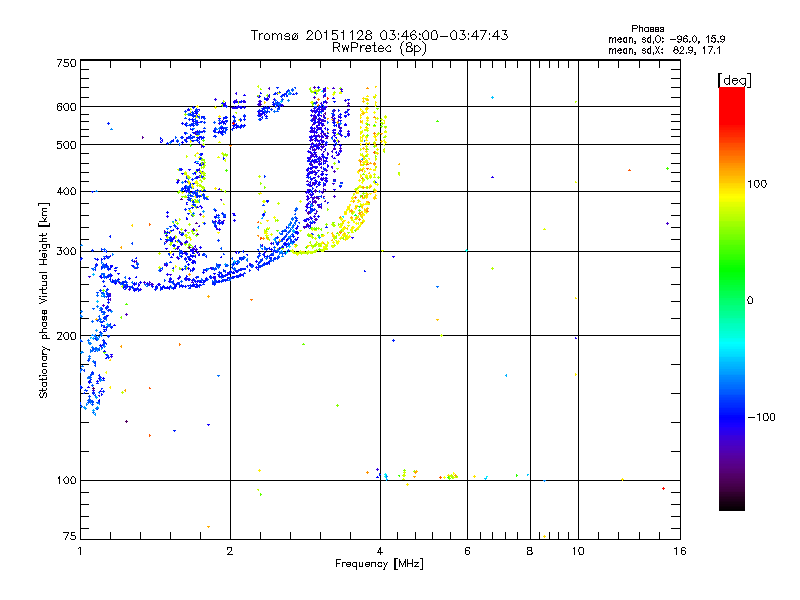Click the '[deg]' unit label above the color bar
The height and width of the screenshot is (600, 800).
[x=734, y=80]
